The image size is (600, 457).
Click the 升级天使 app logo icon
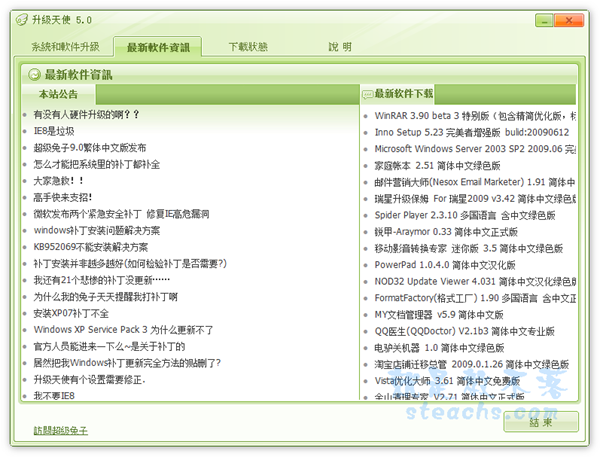[22, 19]
